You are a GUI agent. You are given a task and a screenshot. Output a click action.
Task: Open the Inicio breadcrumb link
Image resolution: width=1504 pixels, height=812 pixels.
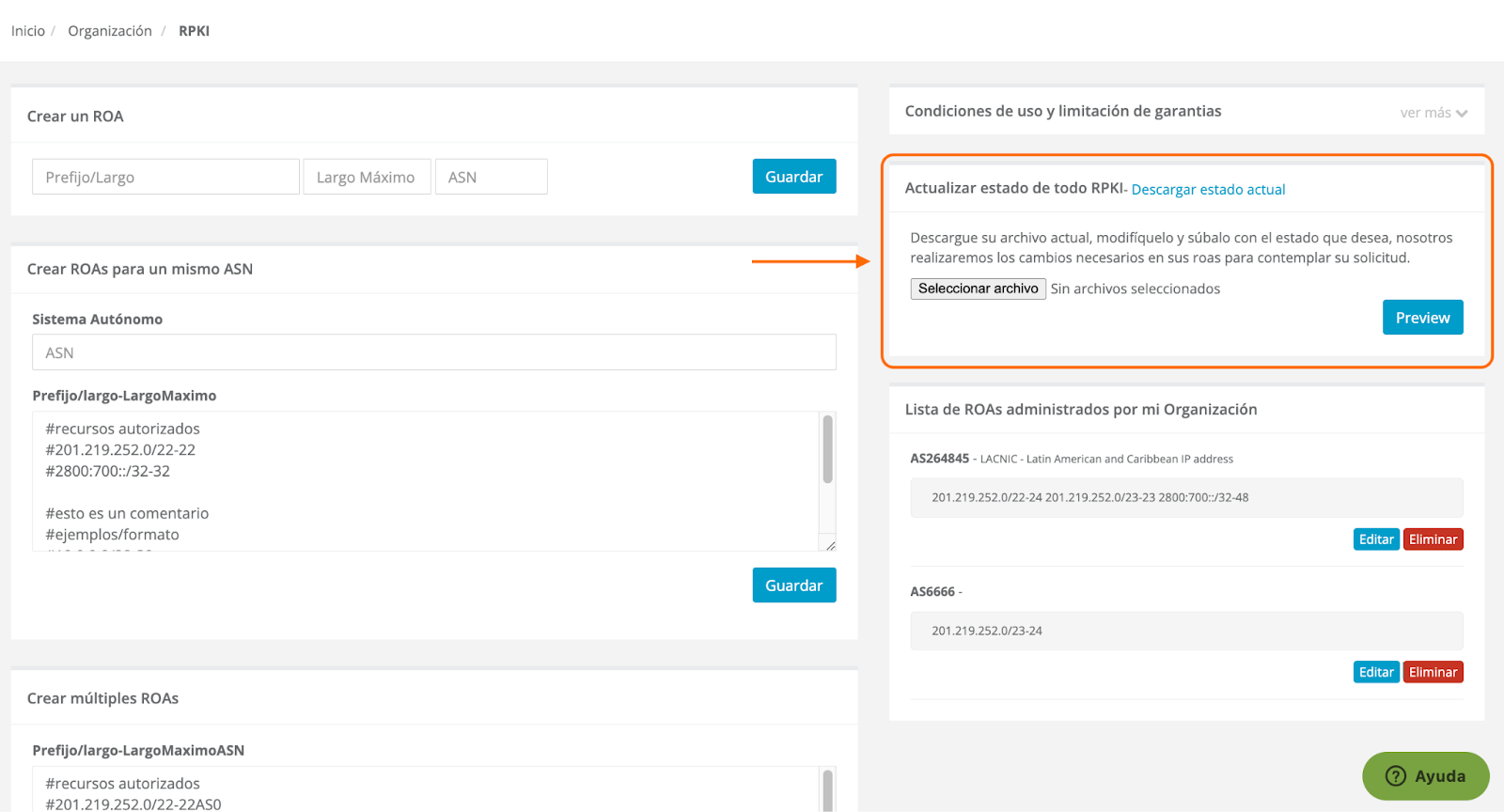click(28, 31)
